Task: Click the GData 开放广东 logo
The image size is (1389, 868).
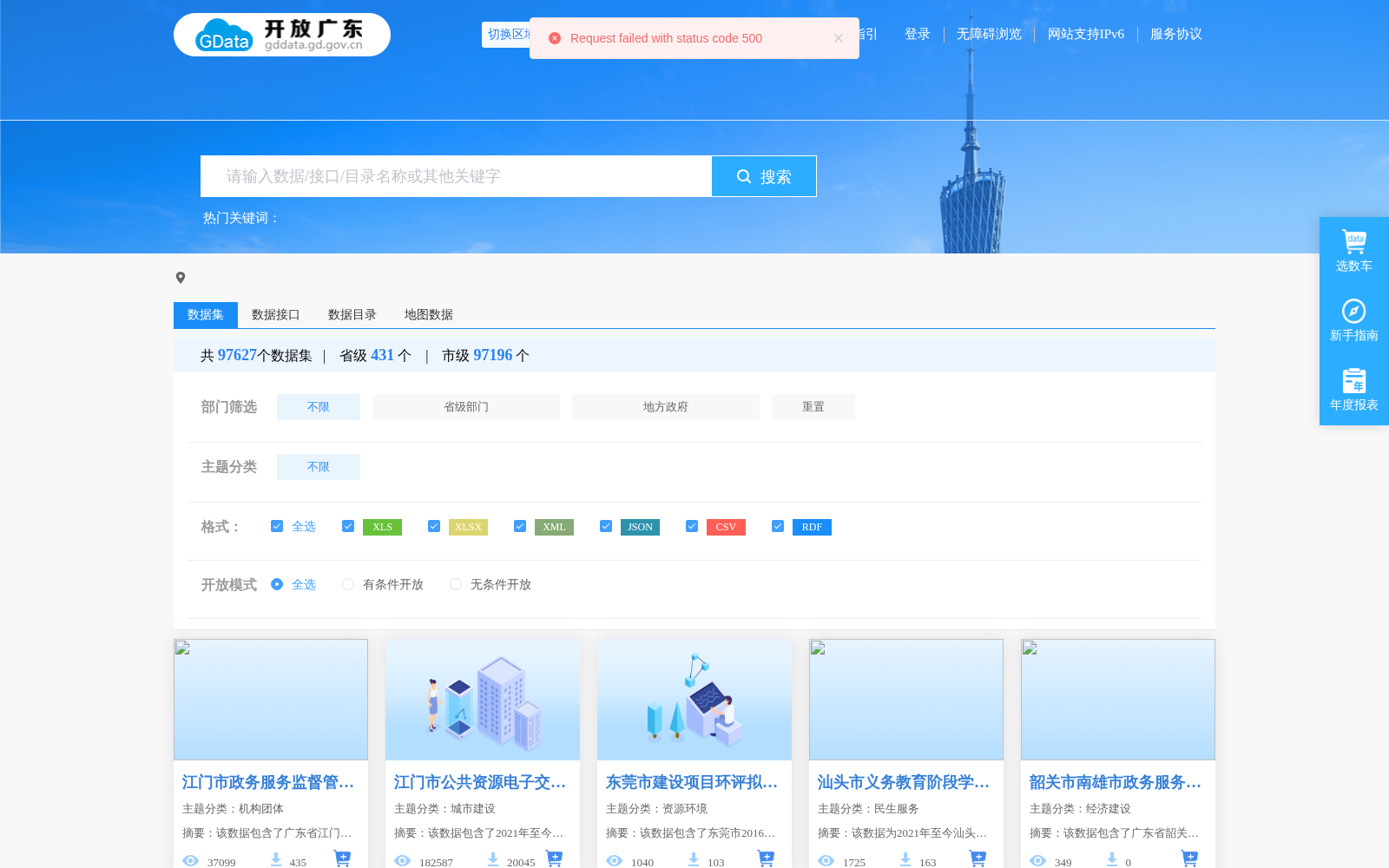Action: click(x=282, y=35)
